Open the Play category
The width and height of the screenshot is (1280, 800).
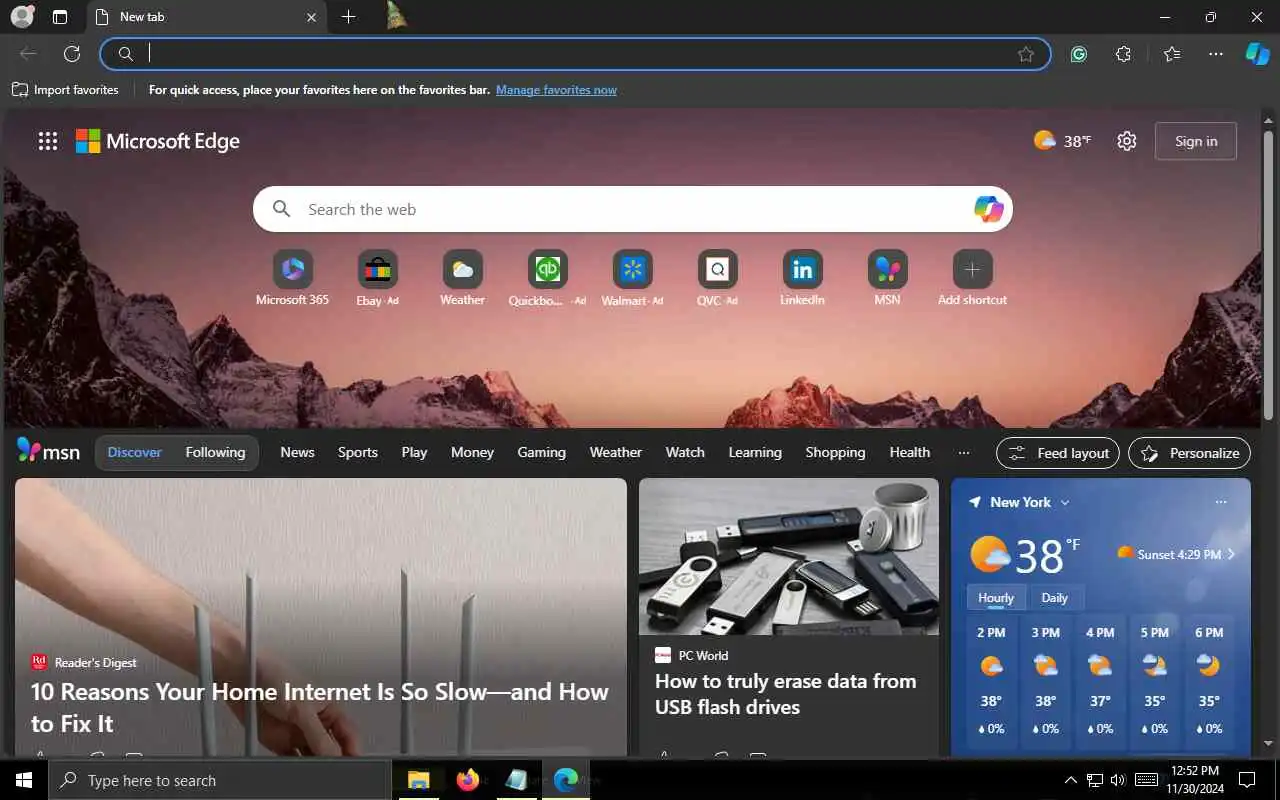414,452
